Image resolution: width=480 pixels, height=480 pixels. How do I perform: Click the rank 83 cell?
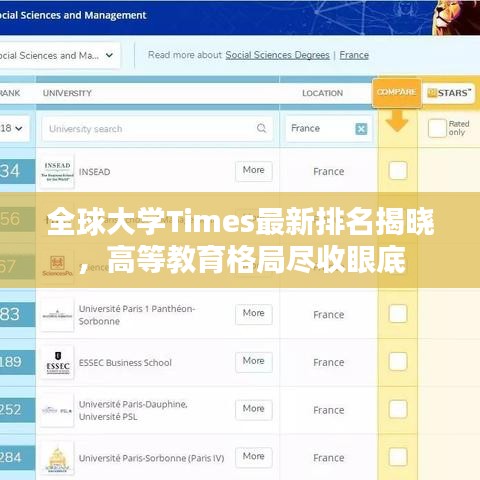pyautogui.click(x=17, y=314)
